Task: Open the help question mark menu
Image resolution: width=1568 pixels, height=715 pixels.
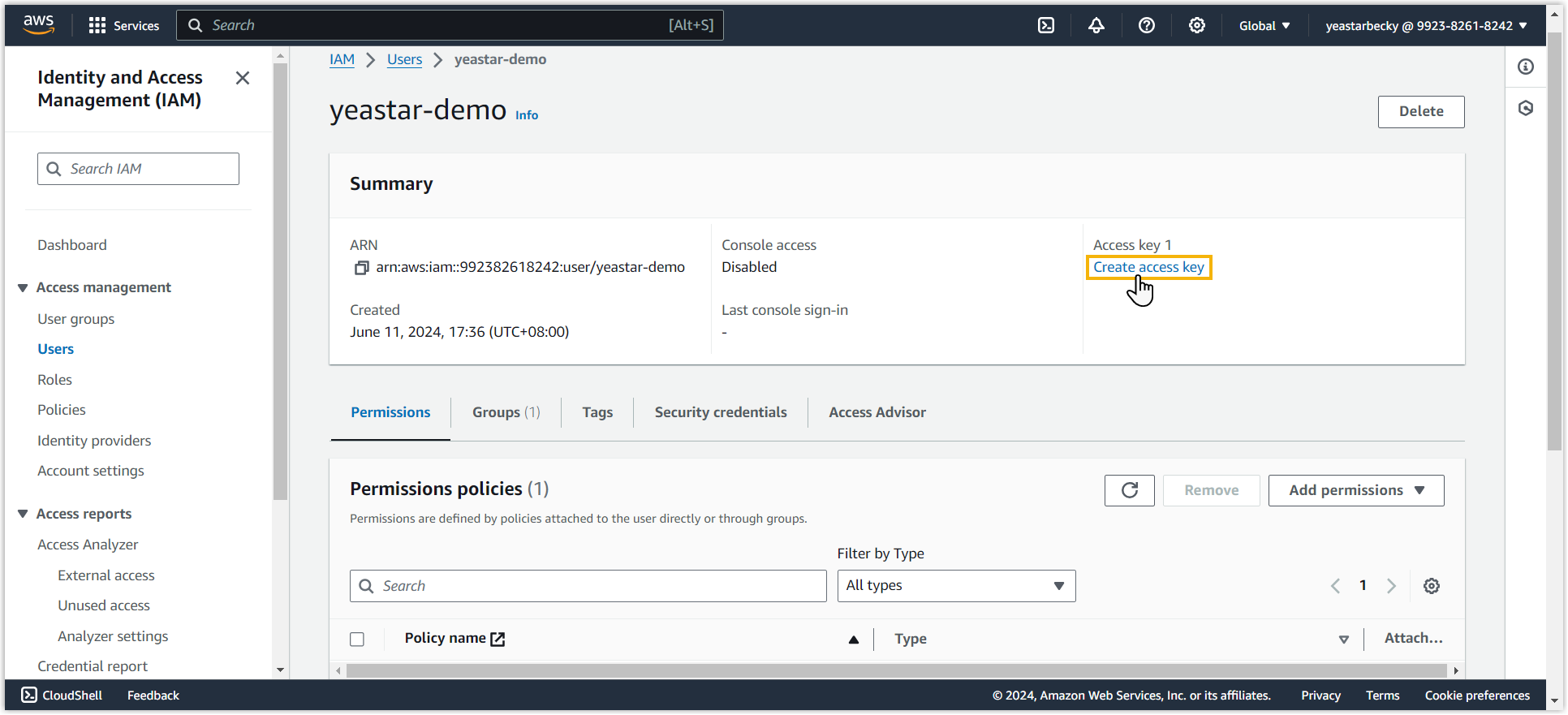Action: point(1146,25)
